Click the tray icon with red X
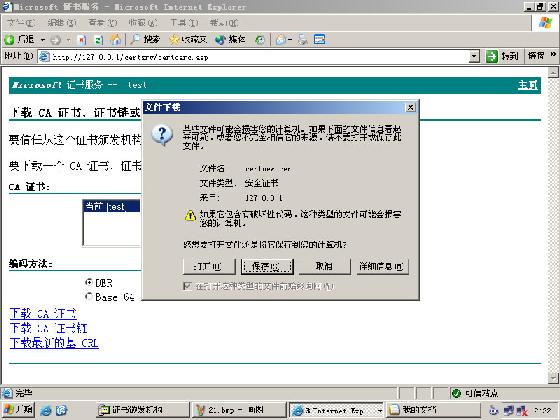 coord(522,410)
